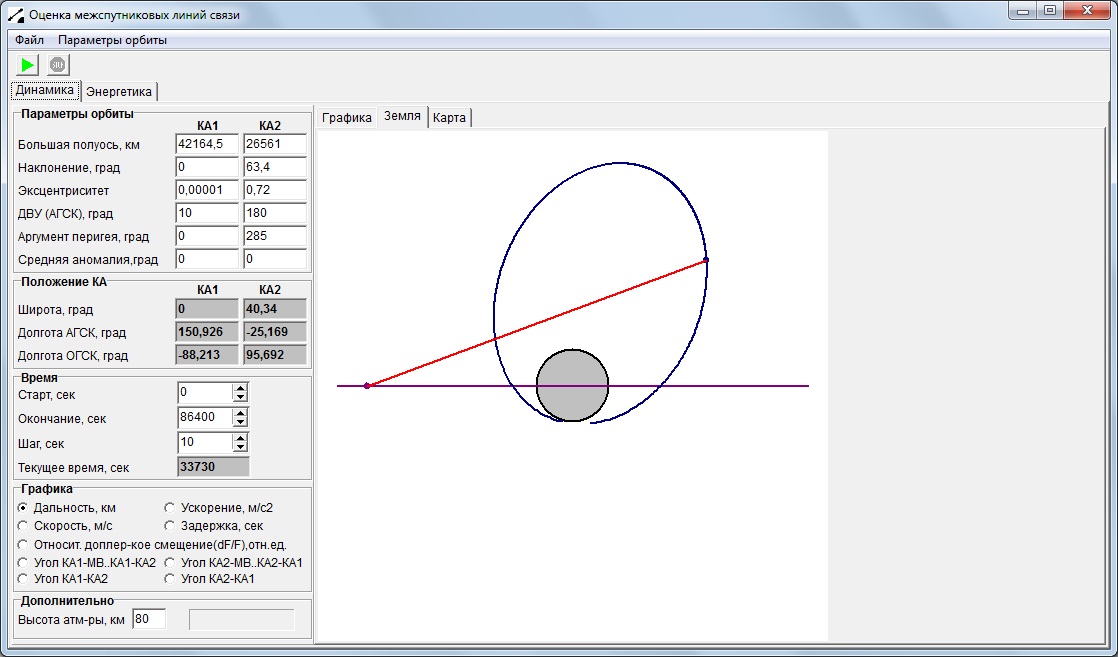Decrease the Старт, сек value with the down arrow
Screen dimensions: 1118x657
pyautogui.click(x=240, y=397)
